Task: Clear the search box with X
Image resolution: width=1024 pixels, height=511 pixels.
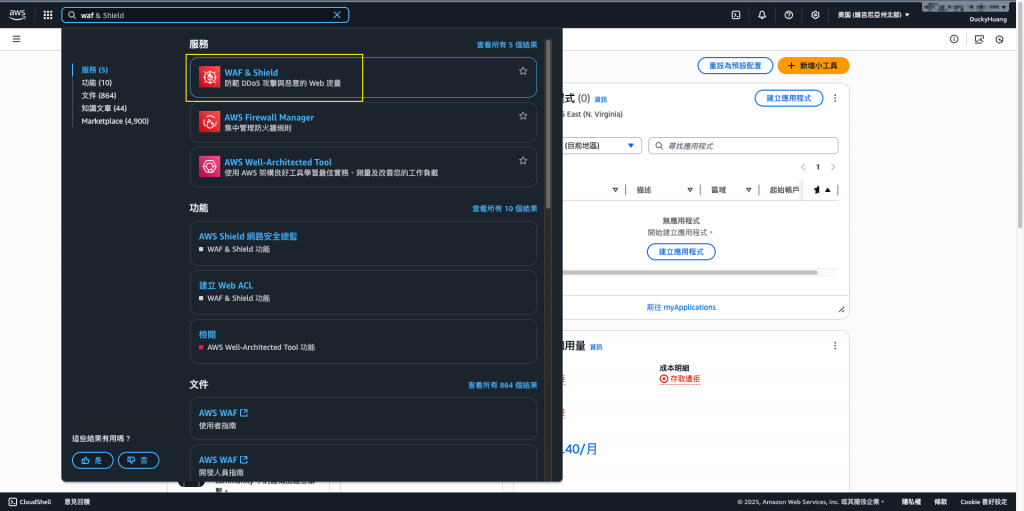Action: [x=337, y=15]
